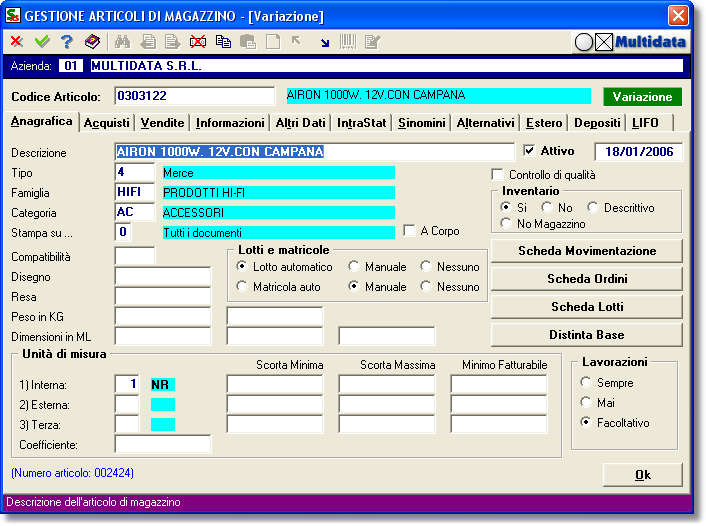Select Inventario Si radio button
Image resolution: width=706 pixels, height=526 pixels.
tap(506, 207)
